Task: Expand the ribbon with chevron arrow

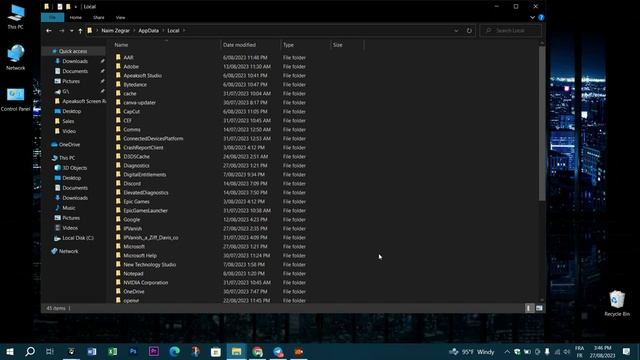Action: coord(532,18)
